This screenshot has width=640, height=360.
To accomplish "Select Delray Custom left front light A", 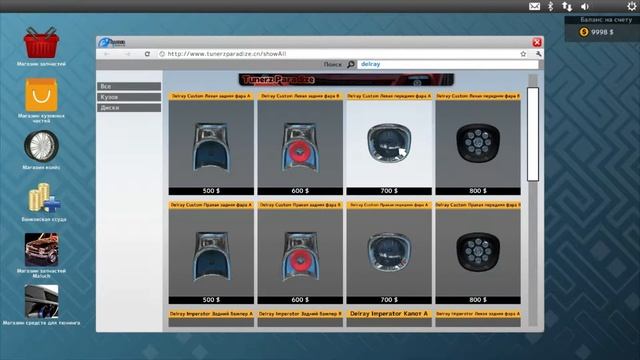I will [389, 144].
